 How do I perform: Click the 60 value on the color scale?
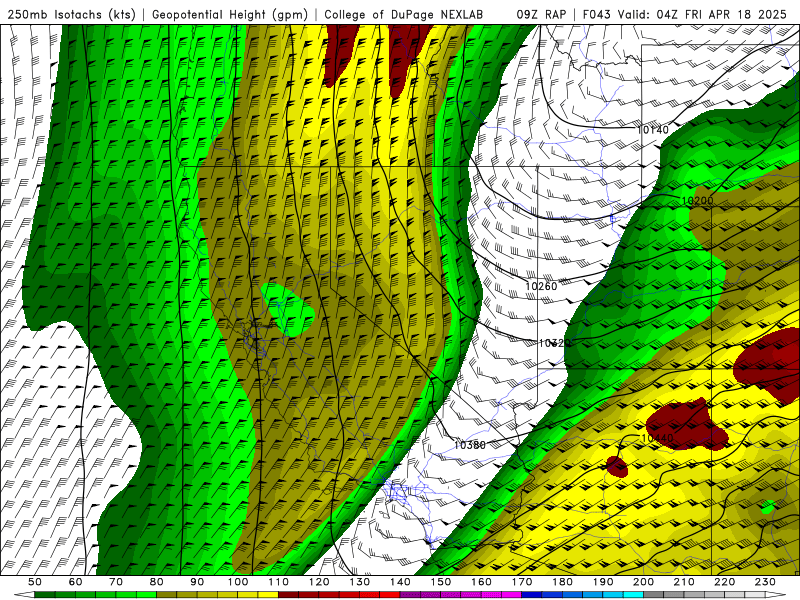point(76,582)
